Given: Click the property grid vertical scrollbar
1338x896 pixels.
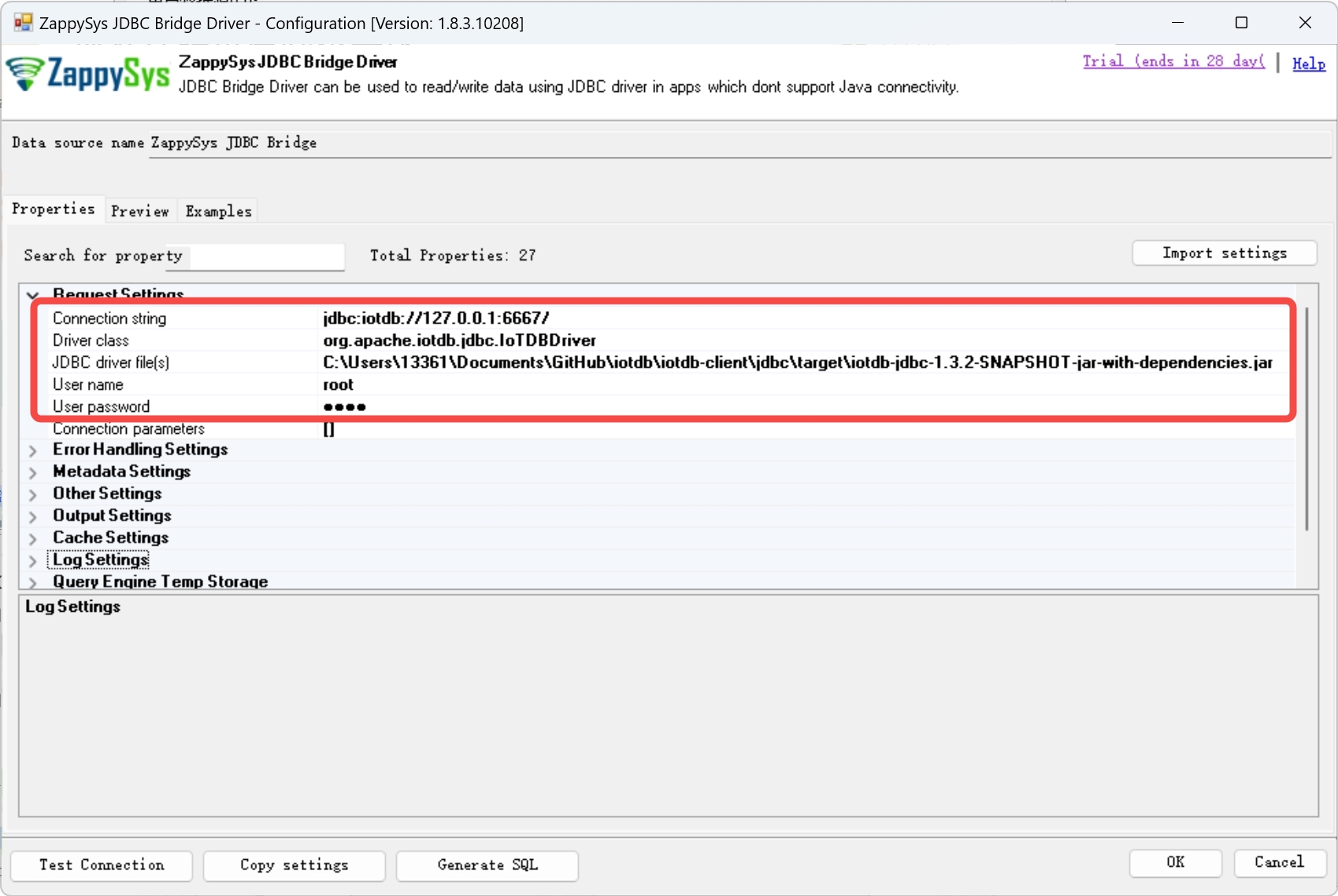Looking at the screenshot, I should (x=1306, y=417).
